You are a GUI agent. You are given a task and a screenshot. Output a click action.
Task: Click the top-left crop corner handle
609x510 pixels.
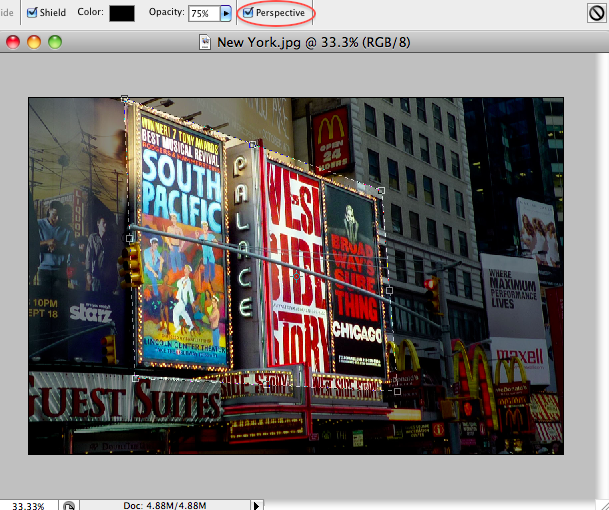coord(124,98)
